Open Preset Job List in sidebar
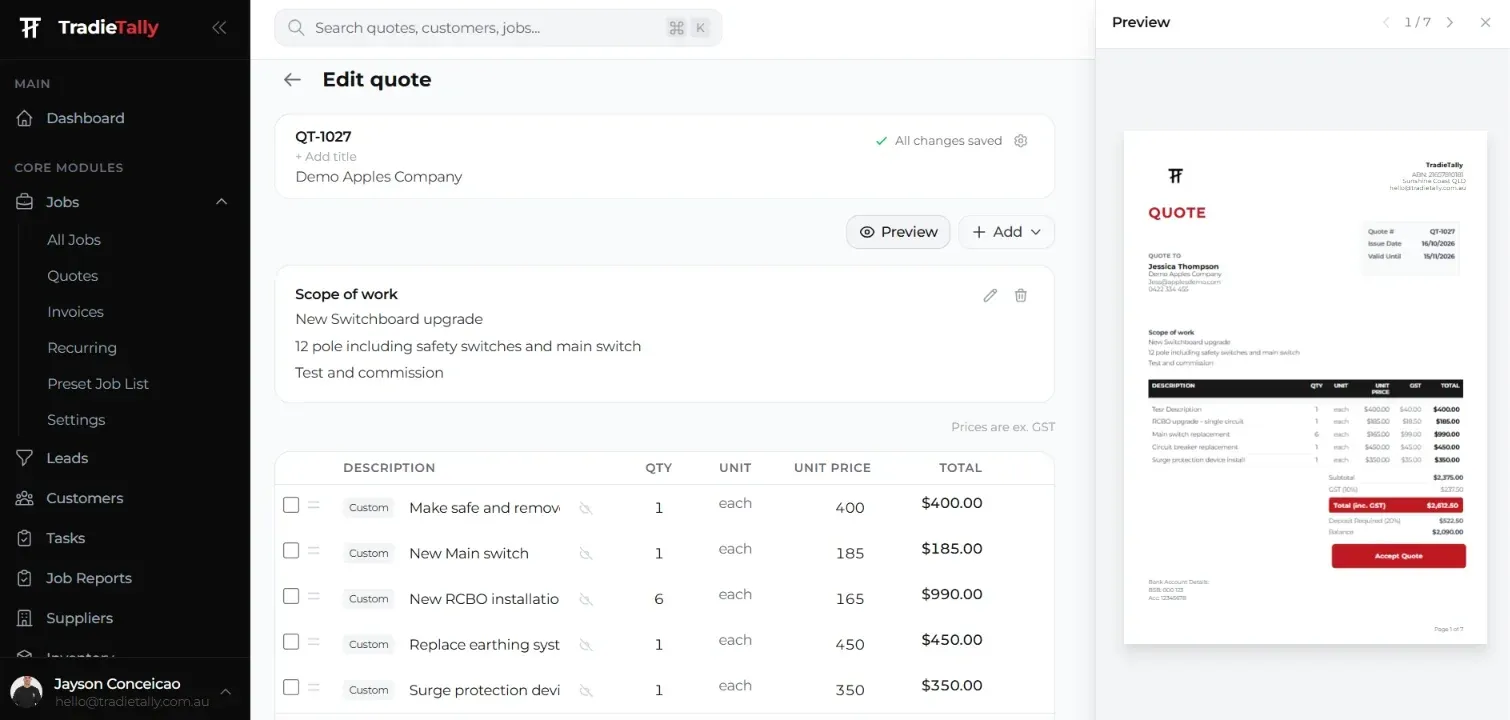 98,384
